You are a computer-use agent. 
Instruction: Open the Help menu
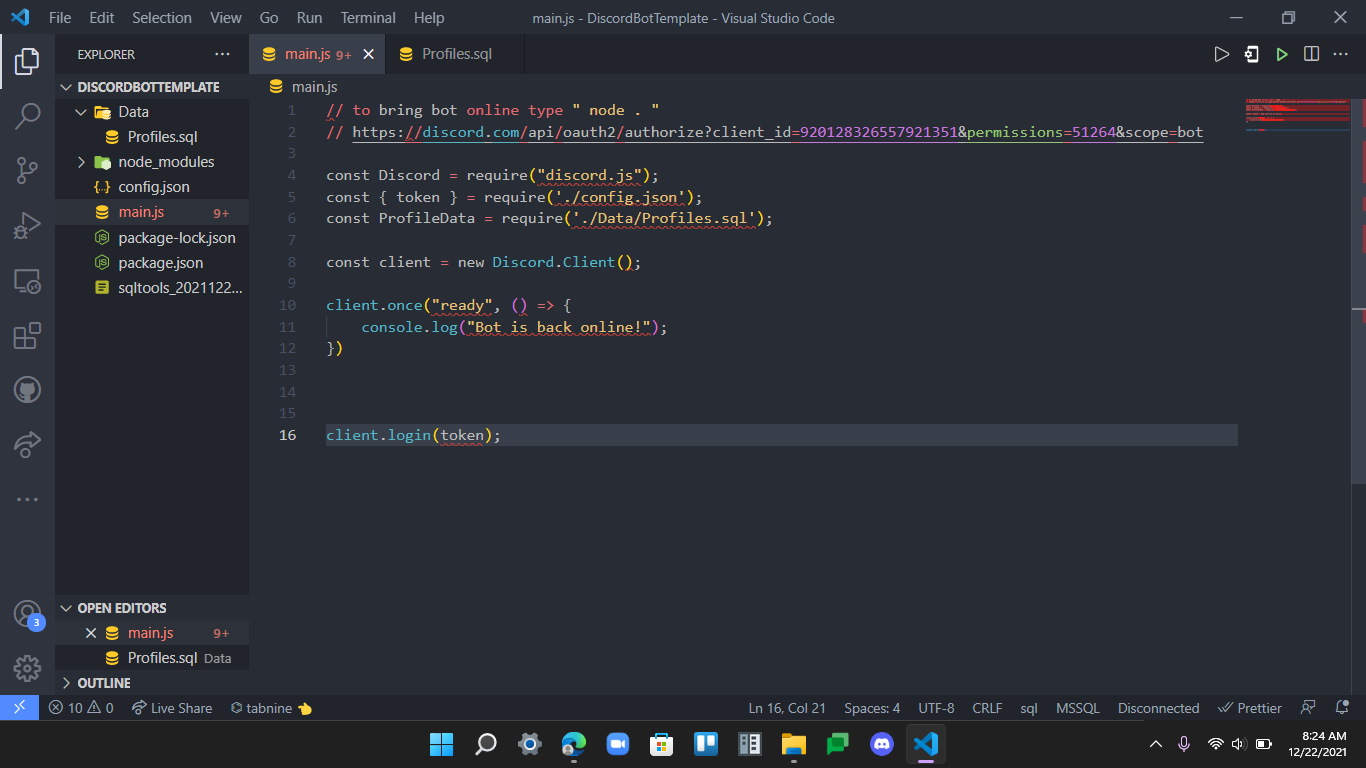click(429, 18)
